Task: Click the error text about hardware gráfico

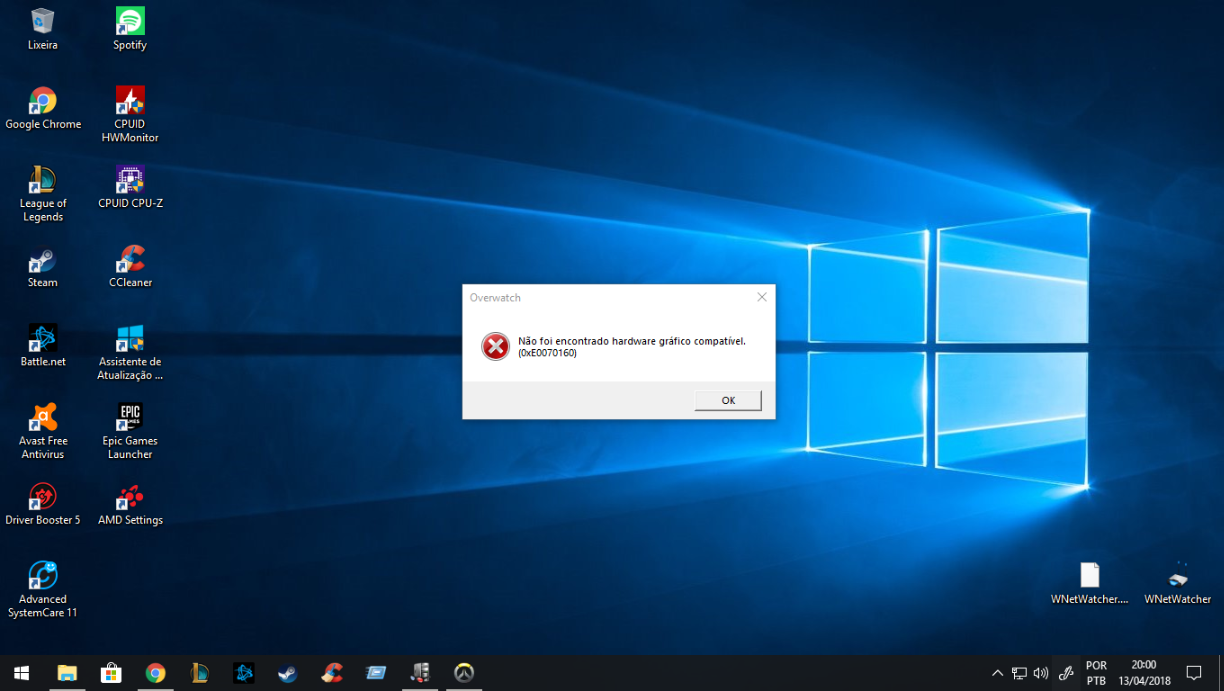Action: 632,346
